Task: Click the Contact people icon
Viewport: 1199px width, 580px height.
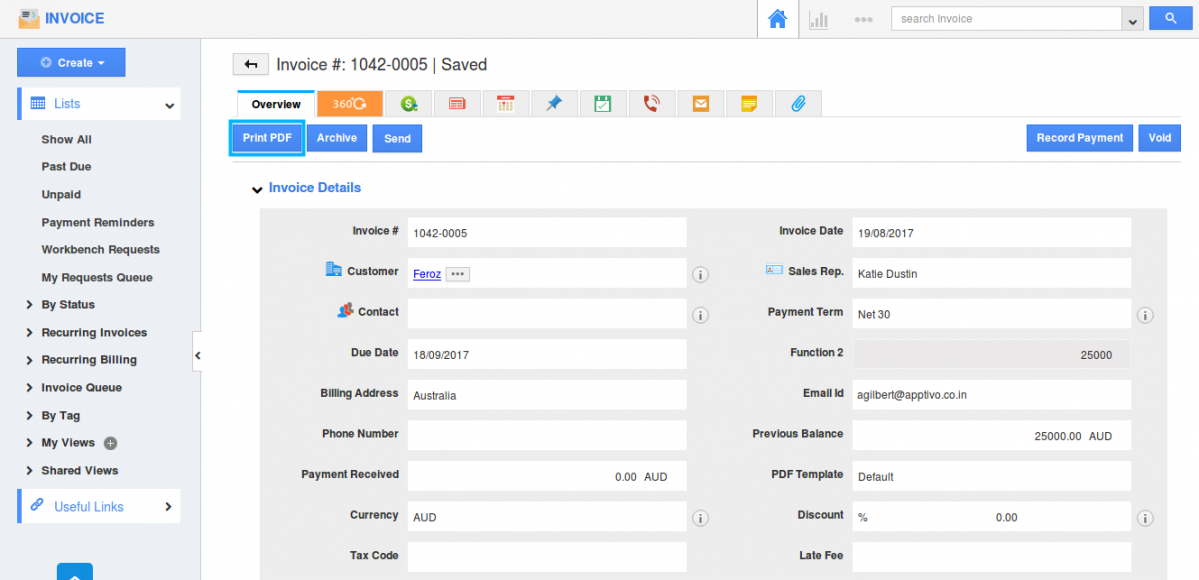Action: click(x=345, y=310)
